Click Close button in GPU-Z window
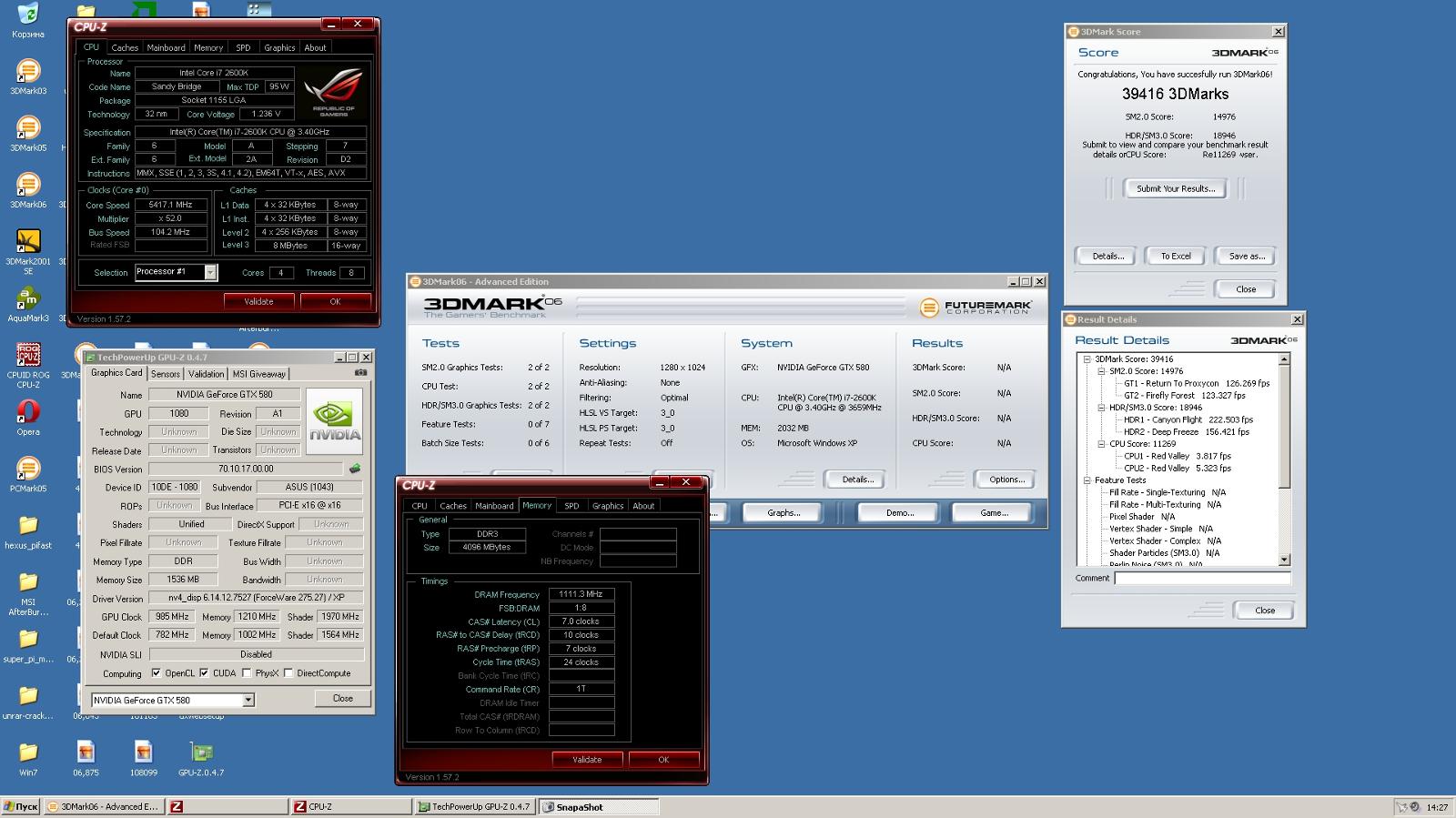This screenshot has width=1456, height=818. (343, 698)
